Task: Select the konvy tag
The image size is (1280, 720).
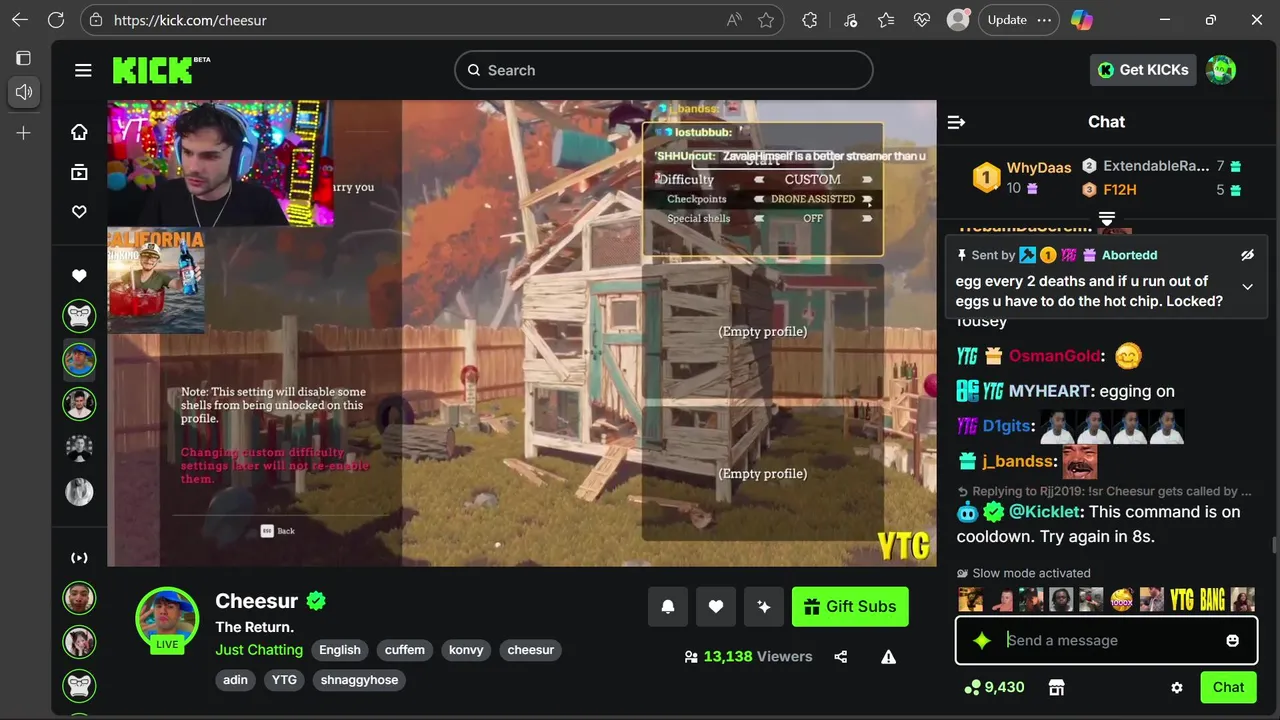Action: 466,650
